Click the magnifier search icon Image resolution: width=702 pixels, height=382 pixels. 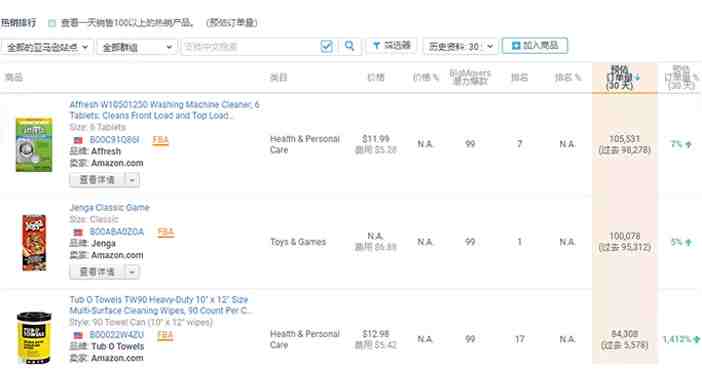pyautogui.click(x=350, y=46)
